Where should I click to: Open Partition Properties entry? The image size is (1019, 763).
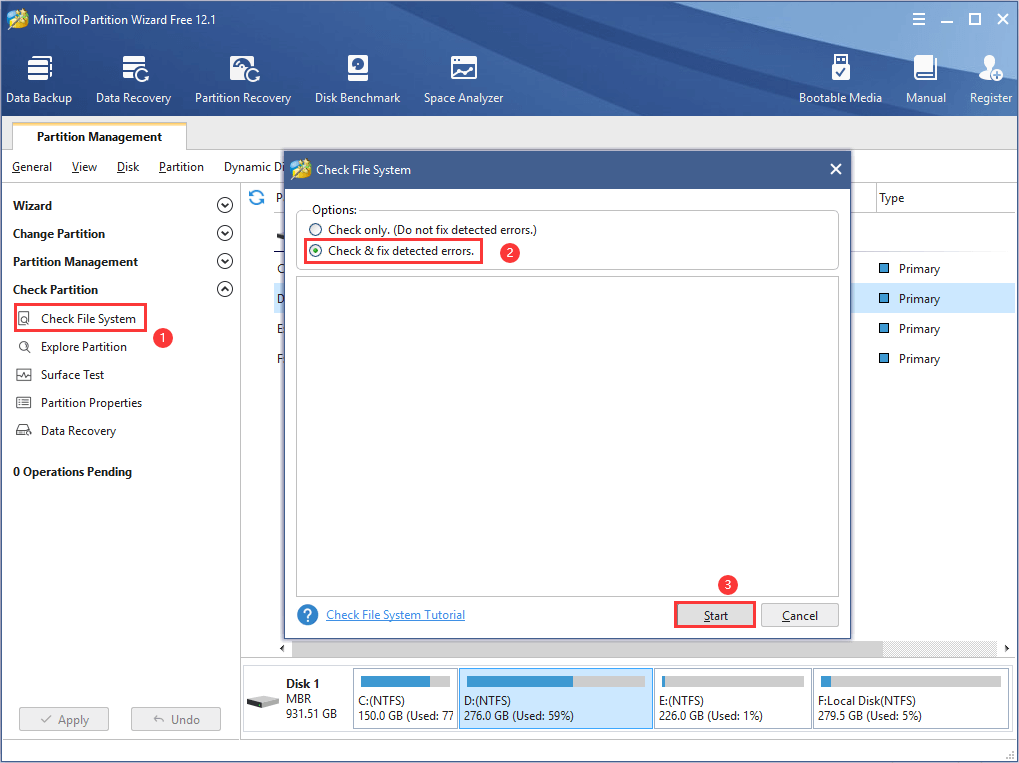pos(91,402)
